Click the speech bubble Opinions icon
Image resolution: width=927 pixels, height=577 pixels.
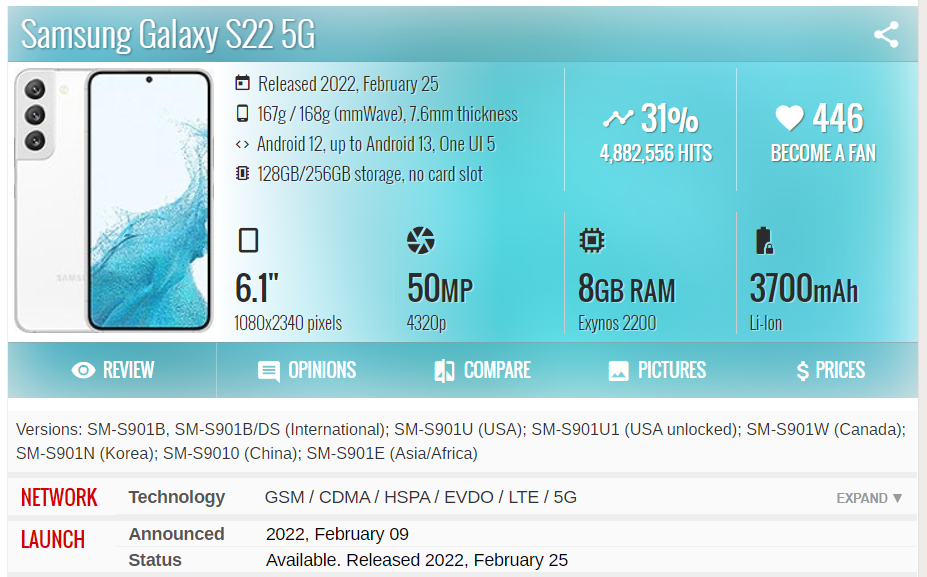pos(269,371)
